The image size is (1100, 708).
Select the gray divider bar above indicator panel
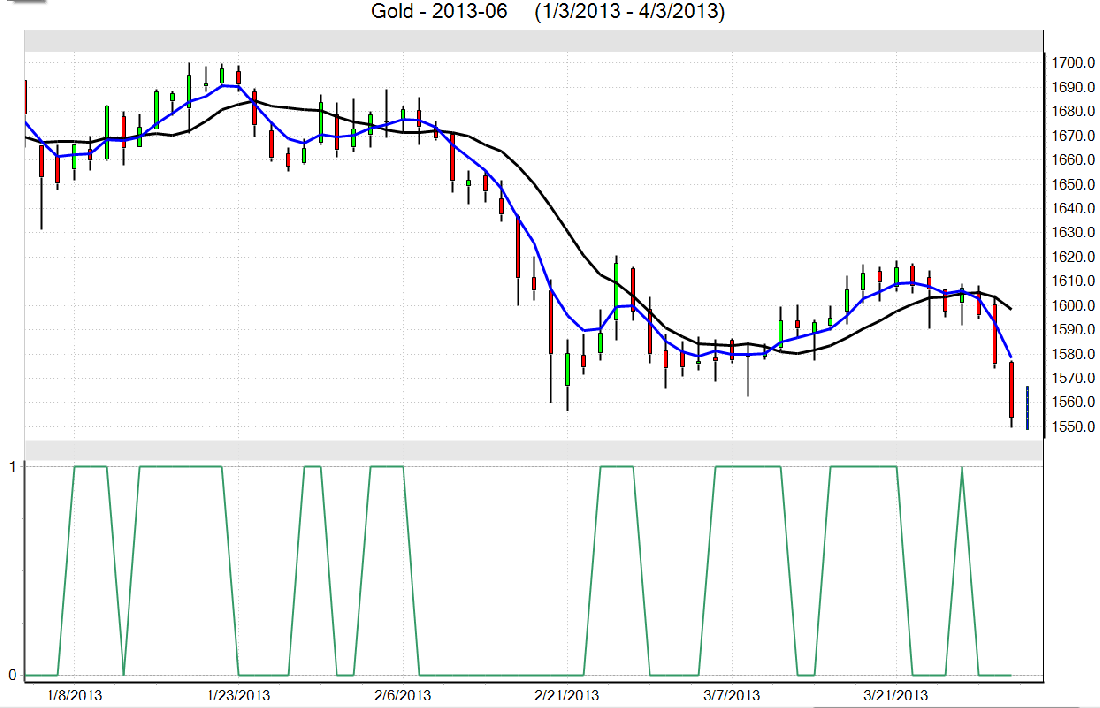533,451
